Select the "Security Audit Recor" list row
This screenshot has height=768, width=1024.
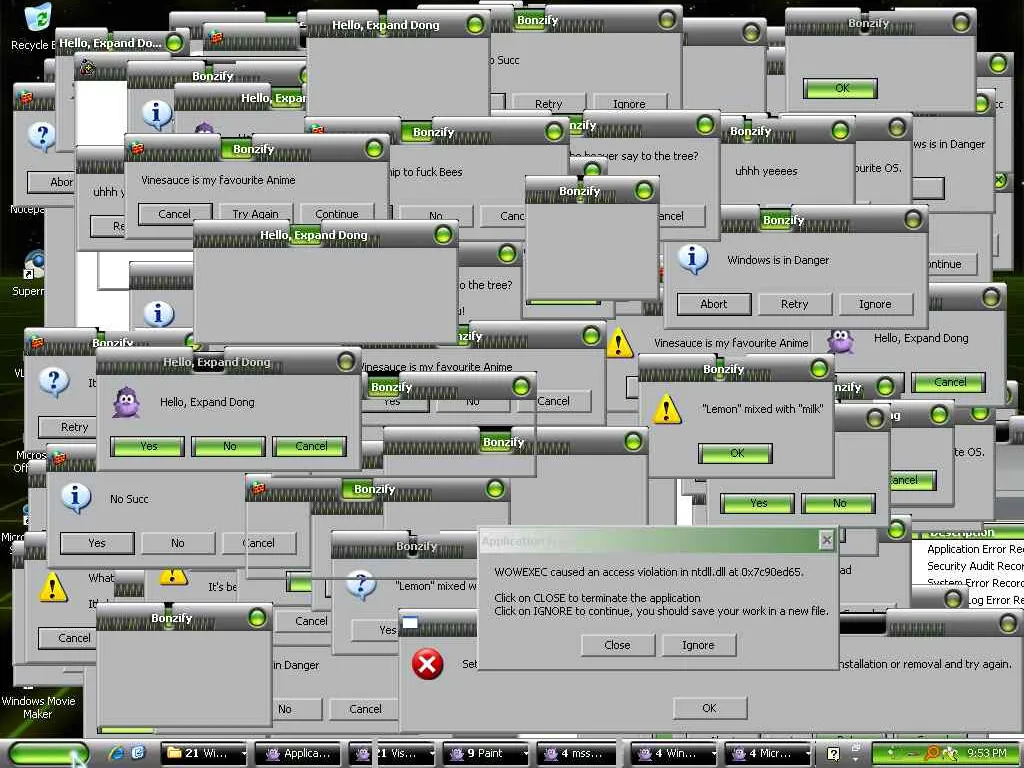click(x=968, y=566)
